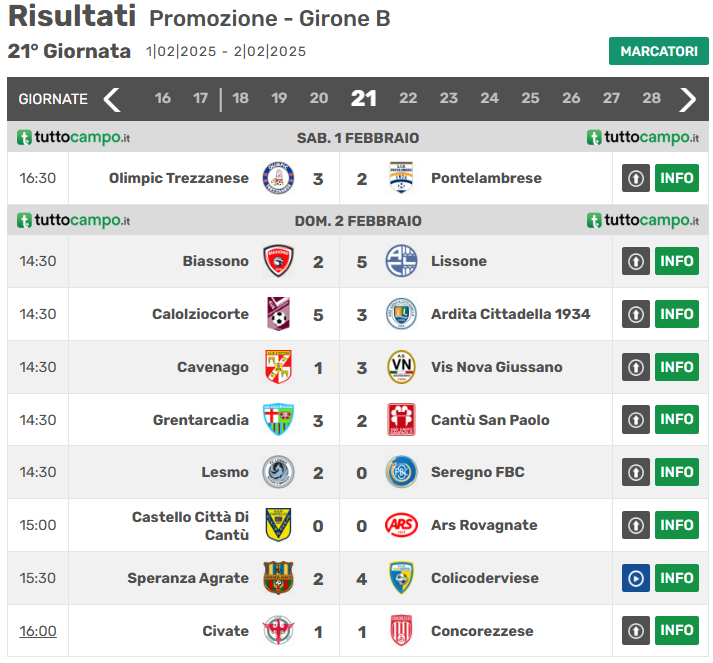Viewport: 713px width, 663px height.
Task: Click the Ars Rovagnate team logo
Action: click(401, 525)
